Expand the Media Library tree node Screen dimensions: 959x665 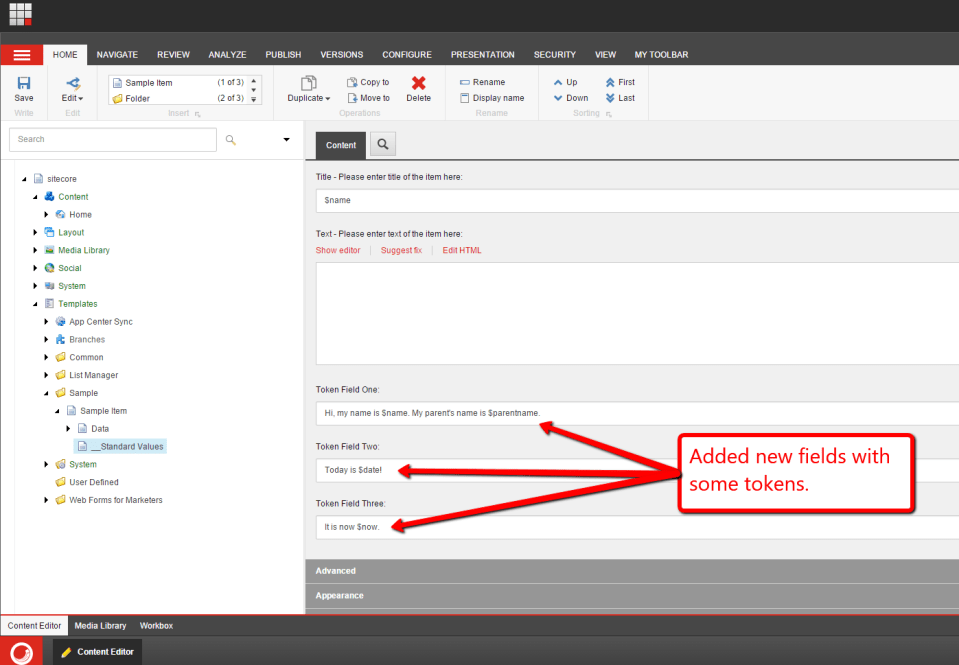tap(36, 251)
